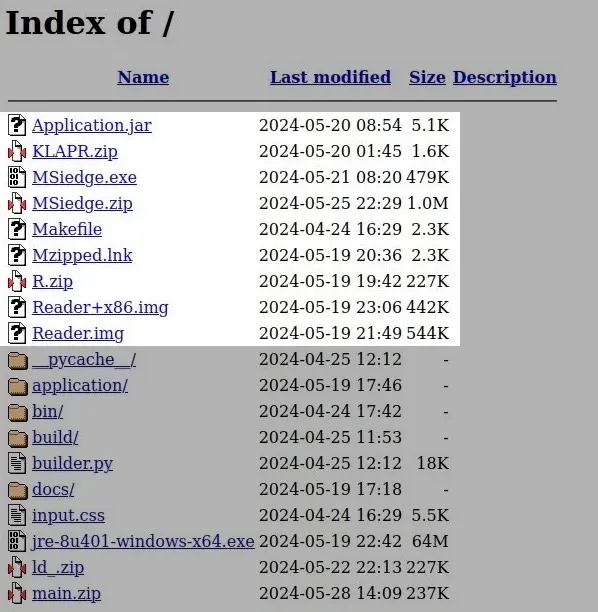Download the Application.jar file link

coord(92,125)
